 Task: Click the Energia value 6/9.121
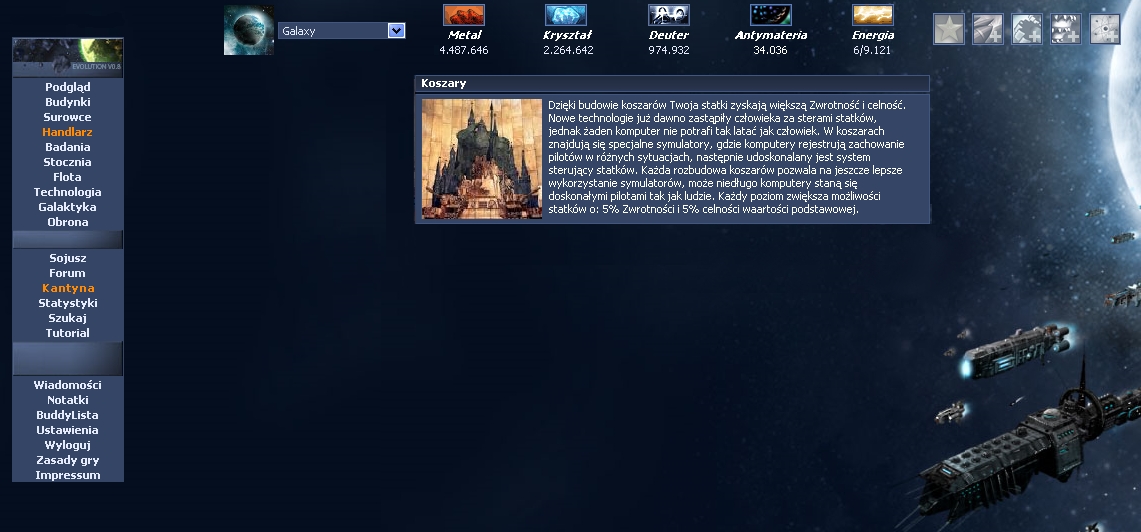coord(872,50)
